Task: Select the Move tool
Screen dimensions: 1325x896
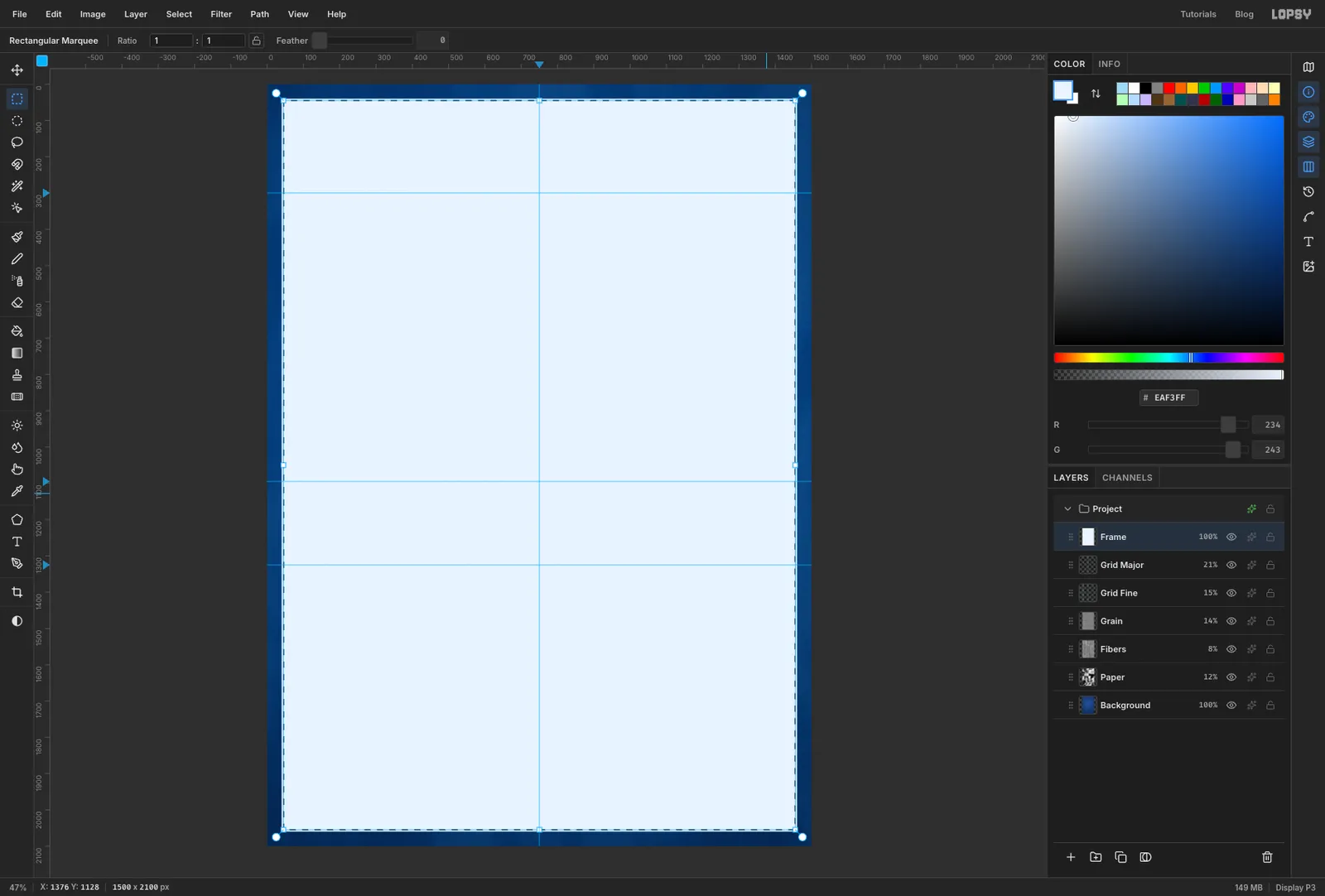Action: click(x=17, y=70)
